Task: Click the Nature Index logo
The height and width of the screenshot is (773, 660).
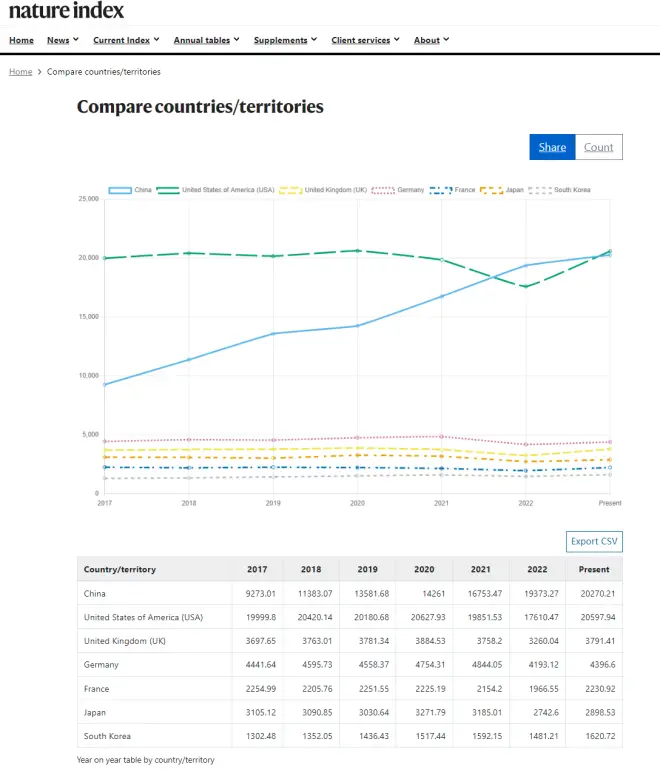Action: [66, 11]
